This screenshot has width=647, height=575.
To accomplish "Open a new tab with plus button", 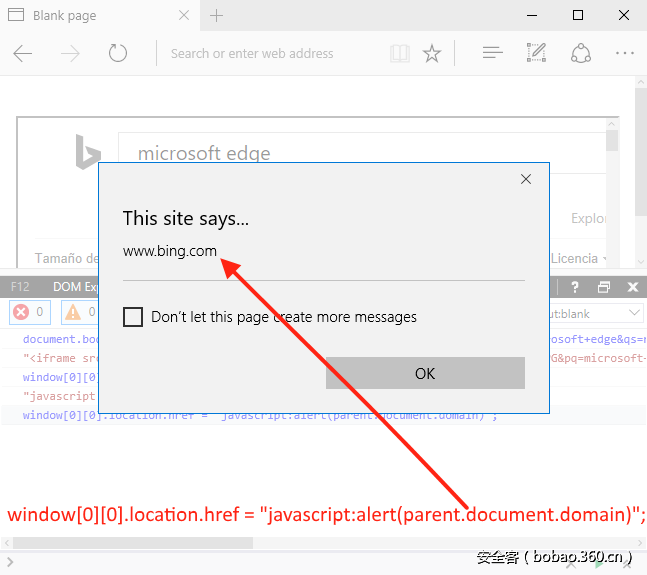I will [x=217, y=16].
